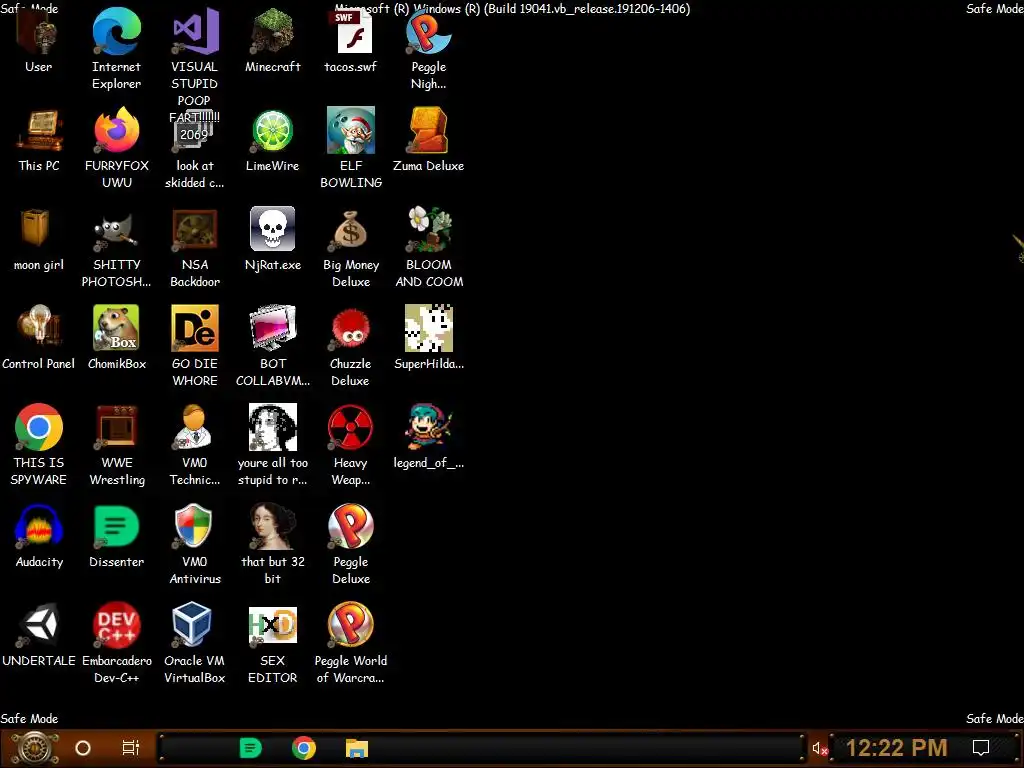Open SuperHilda... pixel icon
The width and height of the screenshot is (1024, 768).
coord(428,328)
